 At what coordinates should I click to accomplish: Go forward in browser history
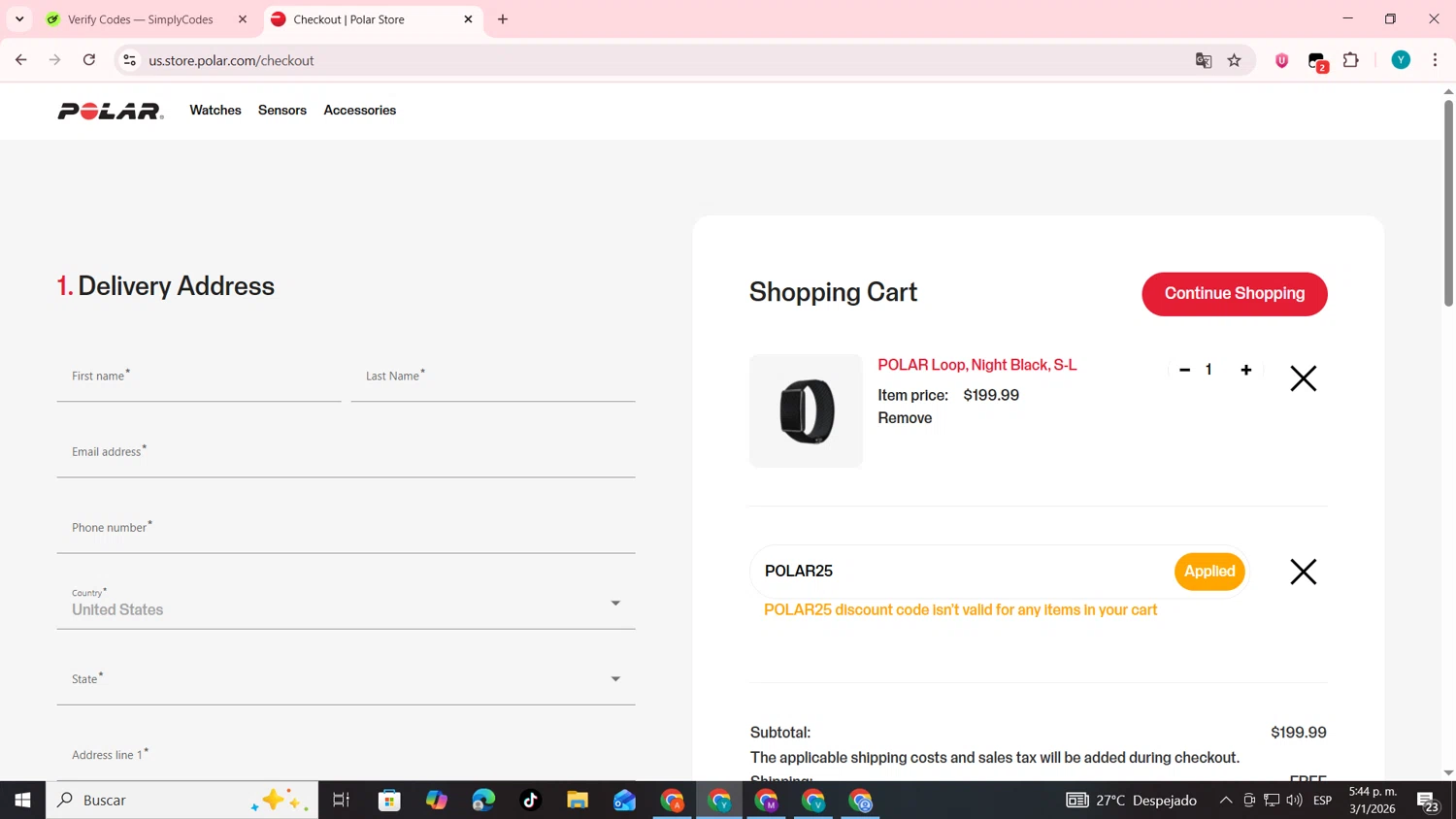[x=55, y=60]
